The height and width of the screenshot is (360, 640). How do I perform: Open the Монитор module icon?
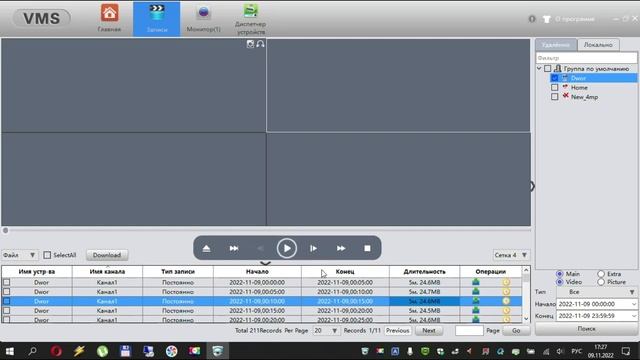(203, 13)
